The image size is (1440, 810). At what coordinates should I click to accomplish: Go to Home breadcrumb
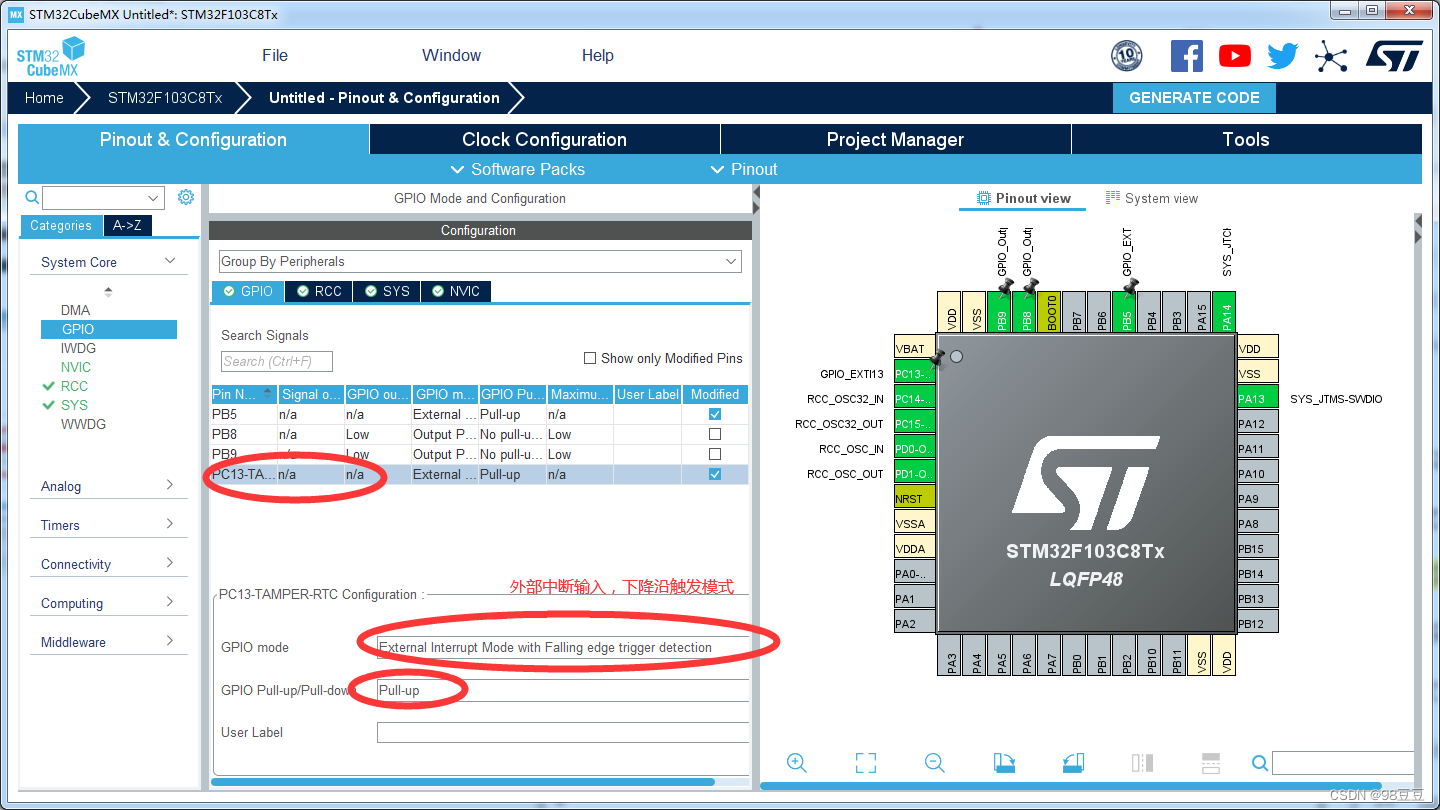pos(44,98)
